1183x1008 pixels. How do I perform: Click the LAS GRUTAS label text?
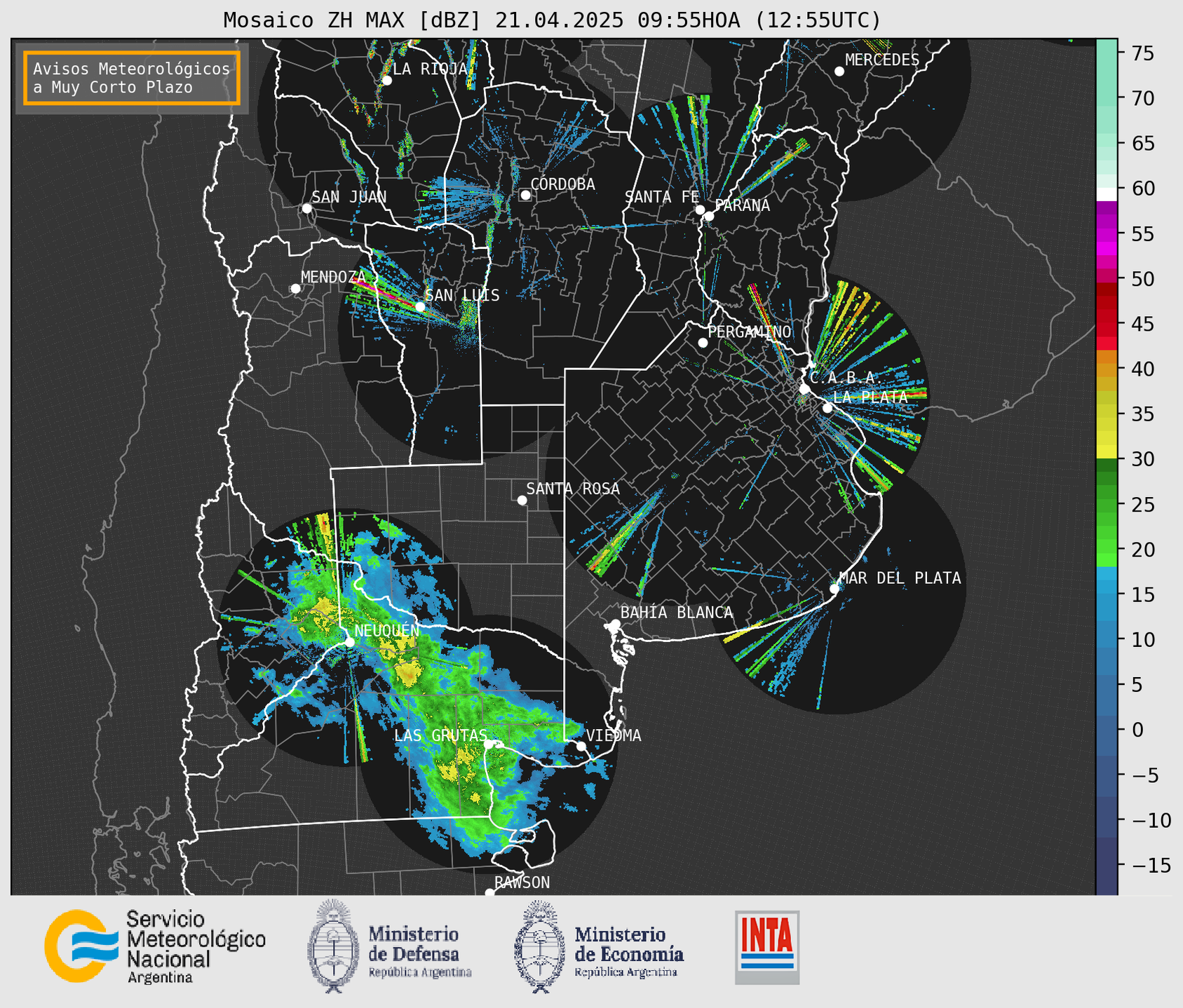tap(440, 735)
